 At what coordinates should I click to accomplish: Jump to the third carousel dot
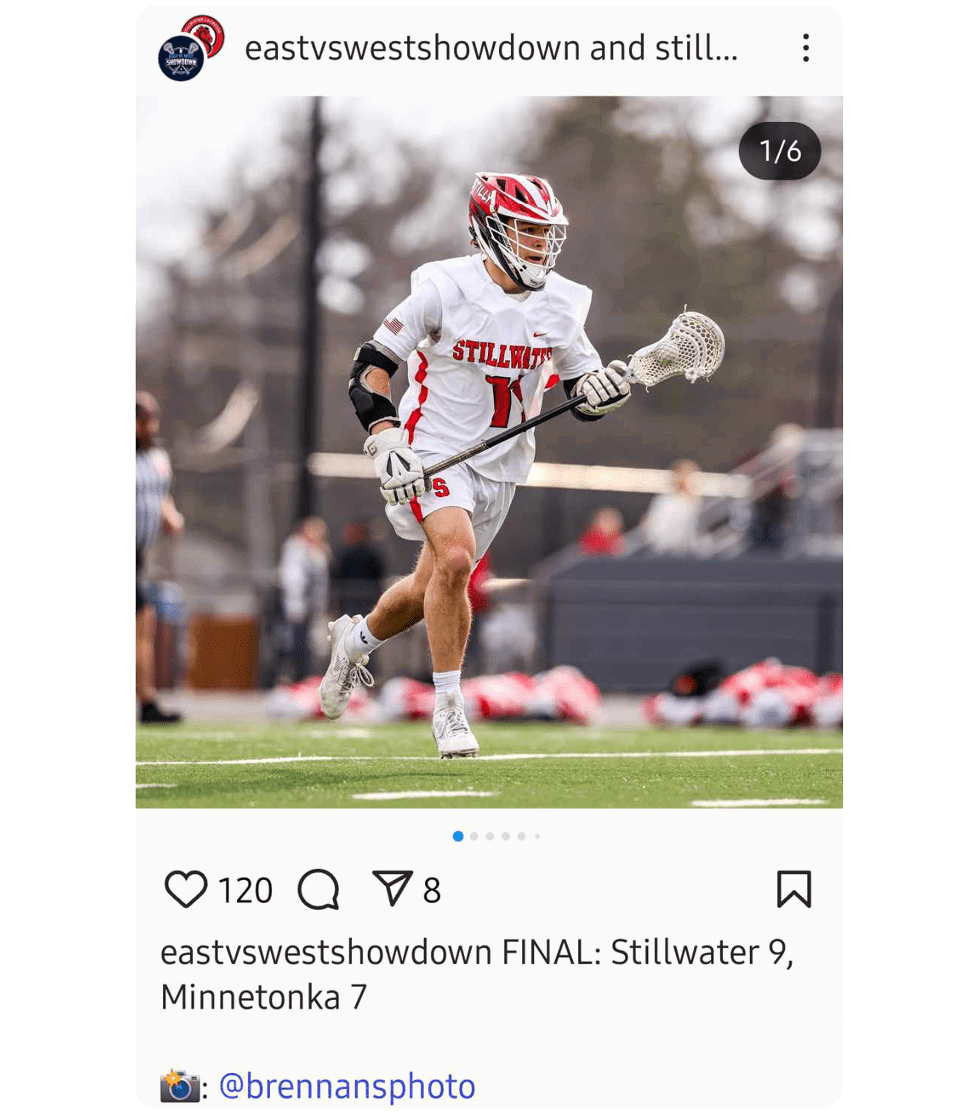[490, 836]
